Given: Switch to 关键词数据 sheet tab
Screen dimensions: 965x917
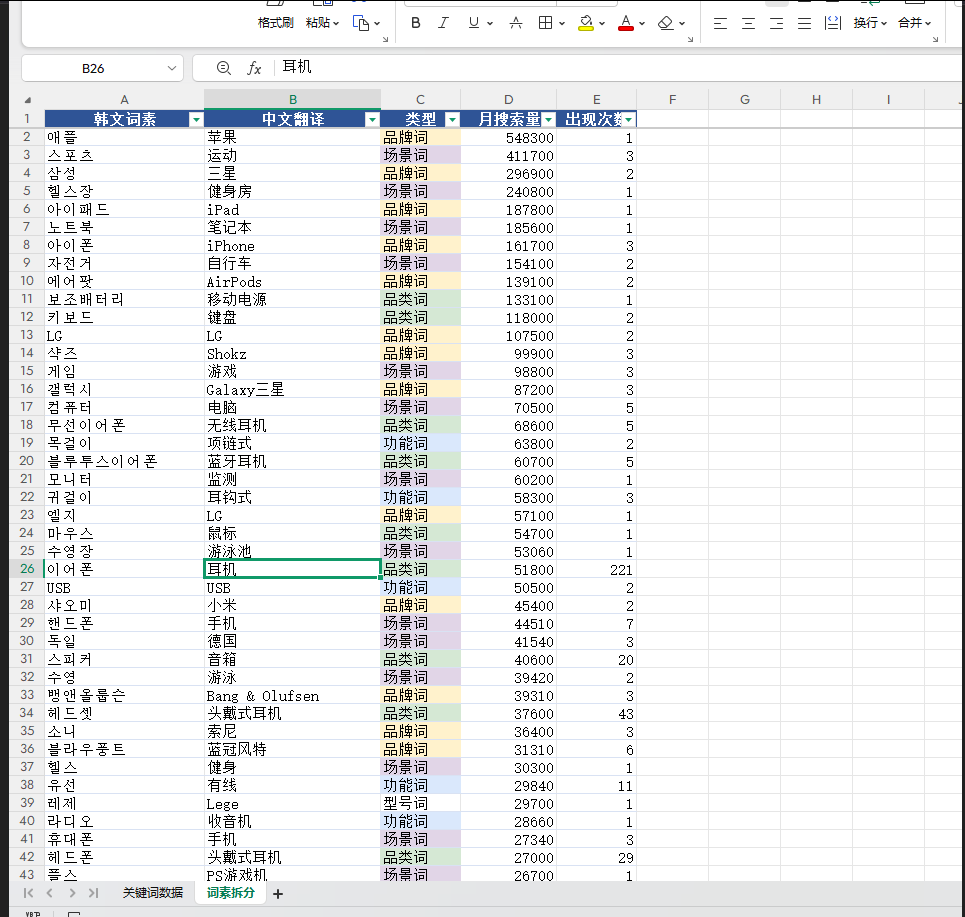Looking at the screenshot, I should tap(153, 893).
